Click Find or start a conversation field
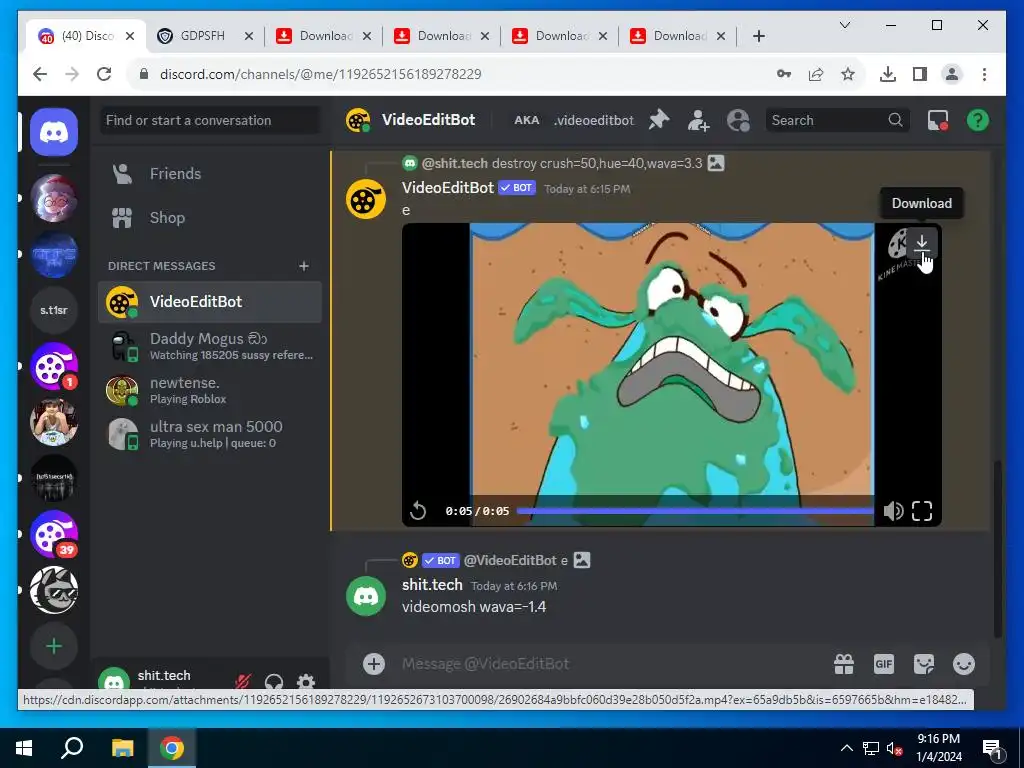Screen dimensions: 1024x768 click(210, 120)
